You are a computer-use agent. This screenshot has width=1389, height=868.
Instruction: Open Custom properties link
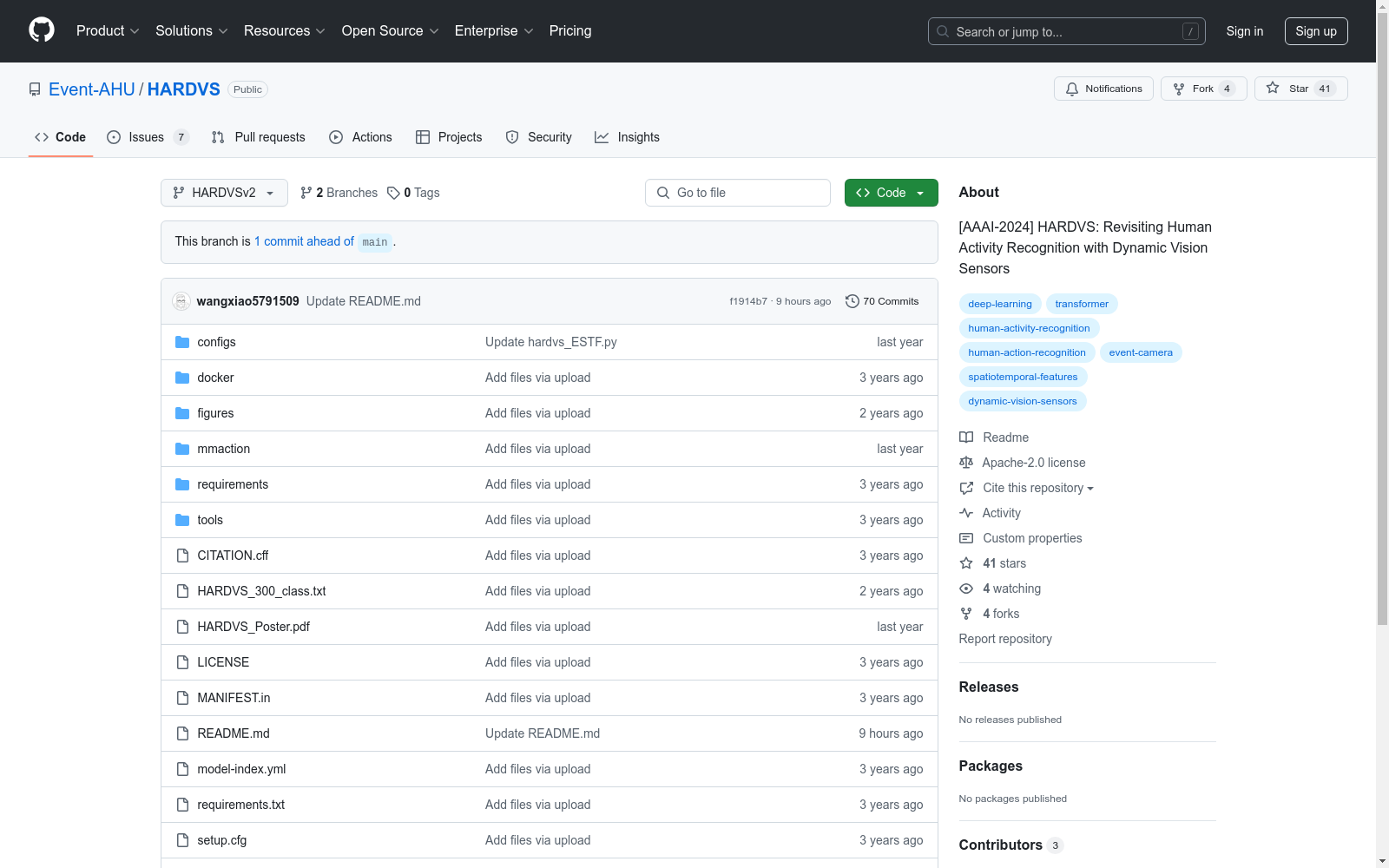(x=1032, y=538)
